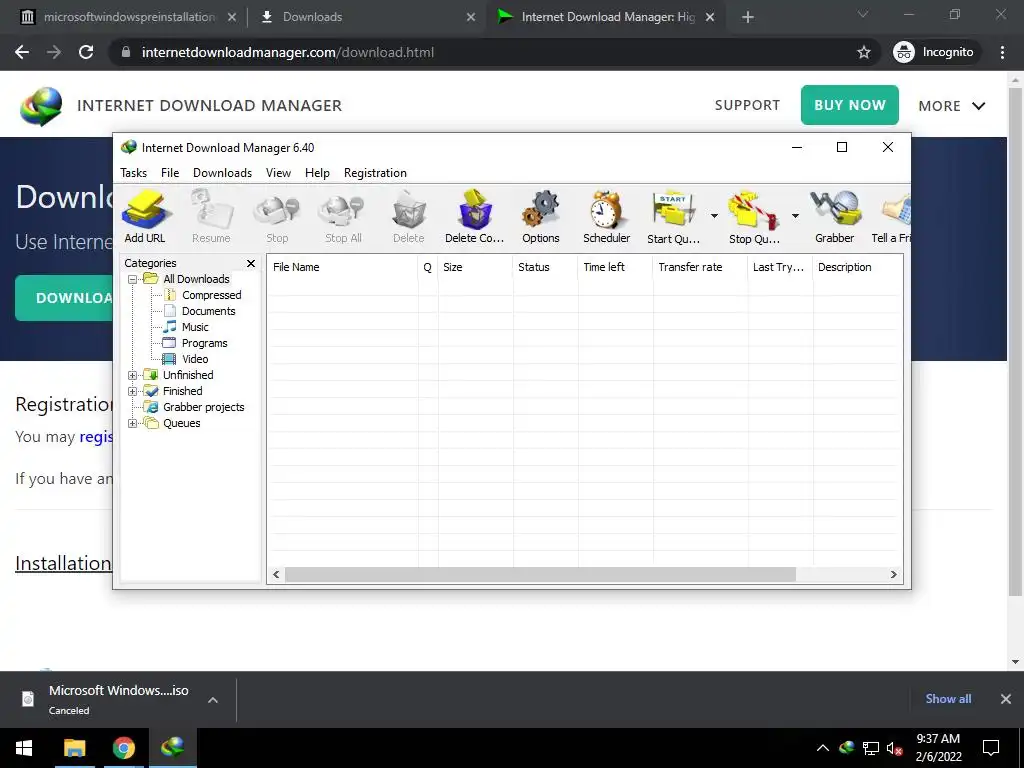1024x768 pixels.
Task: Click the BUY NOW button
Action: tap(850, 105)
